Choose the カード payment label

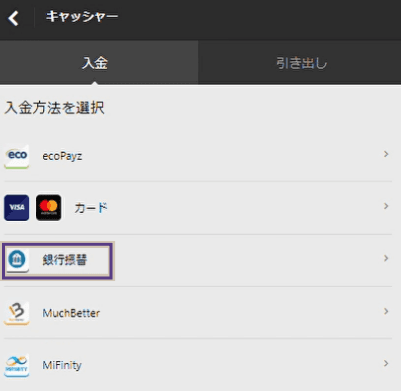(x=91, y=208)
